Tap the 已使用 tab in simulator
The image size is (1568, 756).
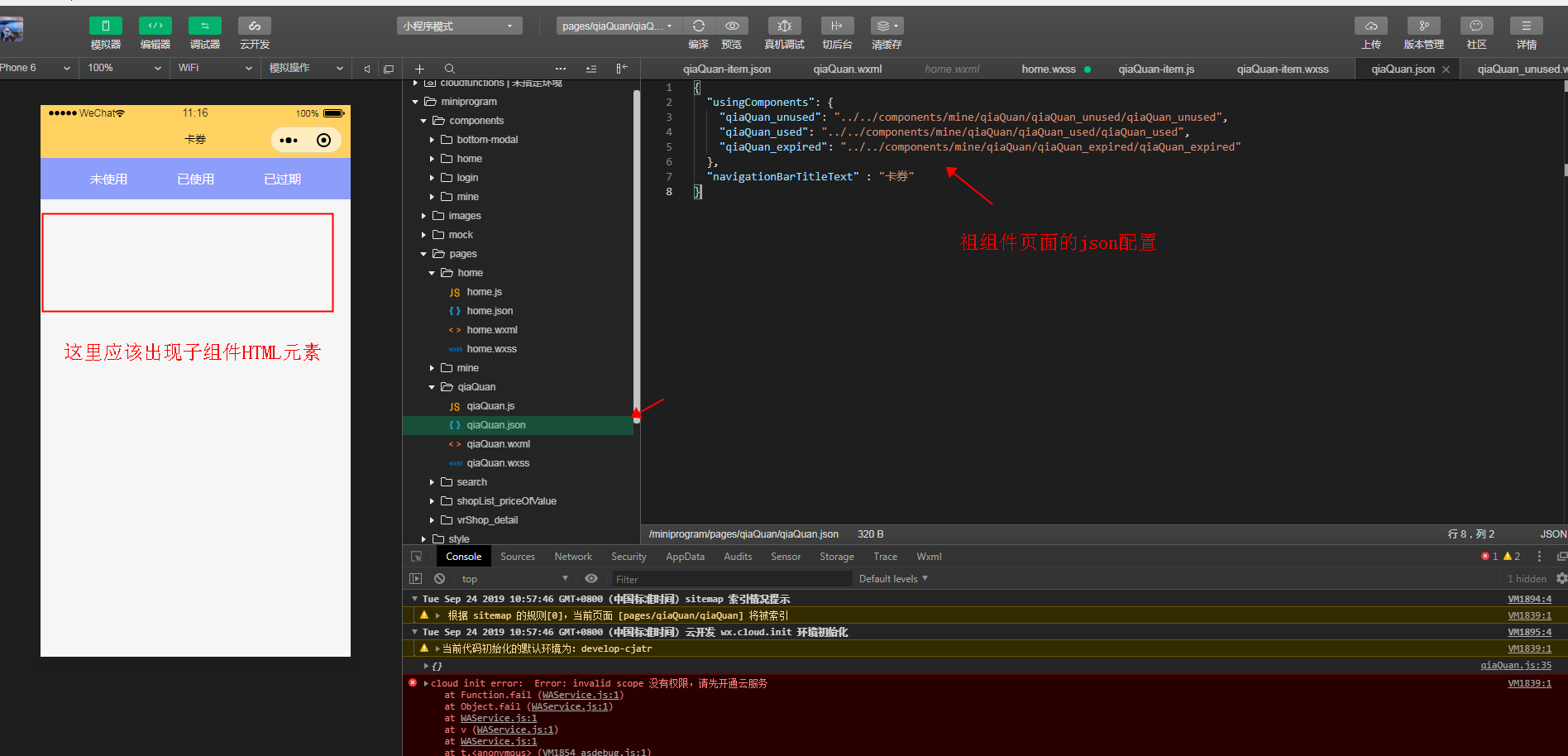point(195,179)
